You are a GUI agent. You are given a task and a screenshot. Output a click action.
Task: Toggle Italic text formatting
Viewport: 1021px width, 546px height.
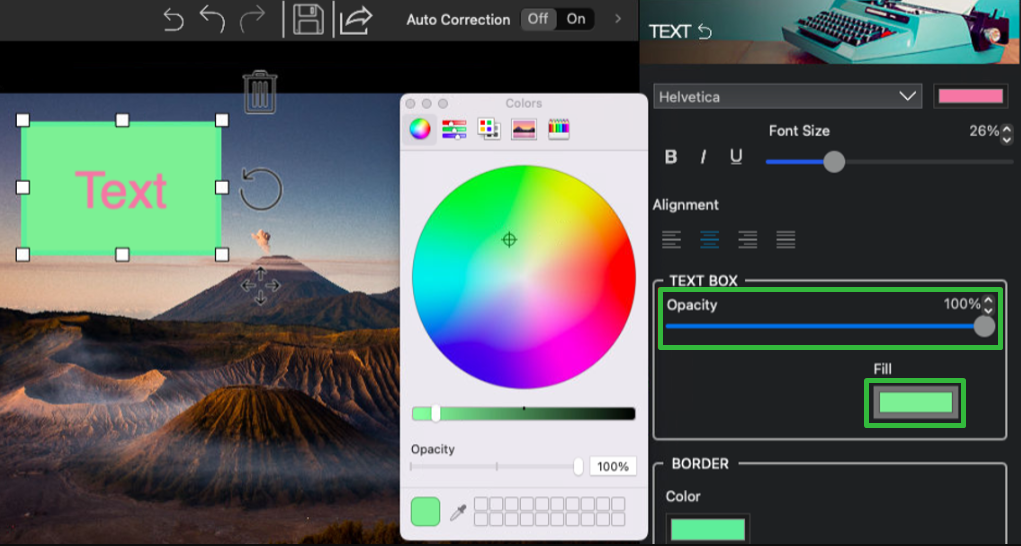click(703, 157)
